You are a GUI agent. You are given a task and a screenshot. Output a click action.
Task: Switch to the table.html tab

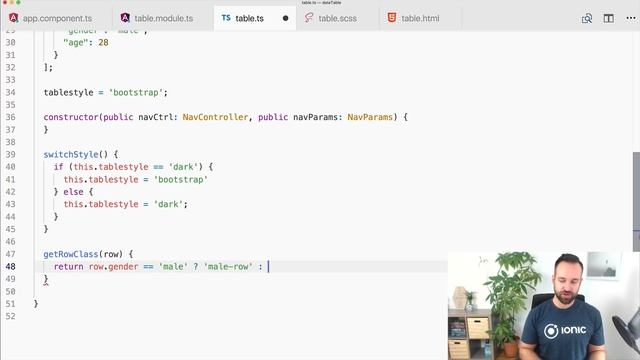pyautogui.click(x=420, y=18)
